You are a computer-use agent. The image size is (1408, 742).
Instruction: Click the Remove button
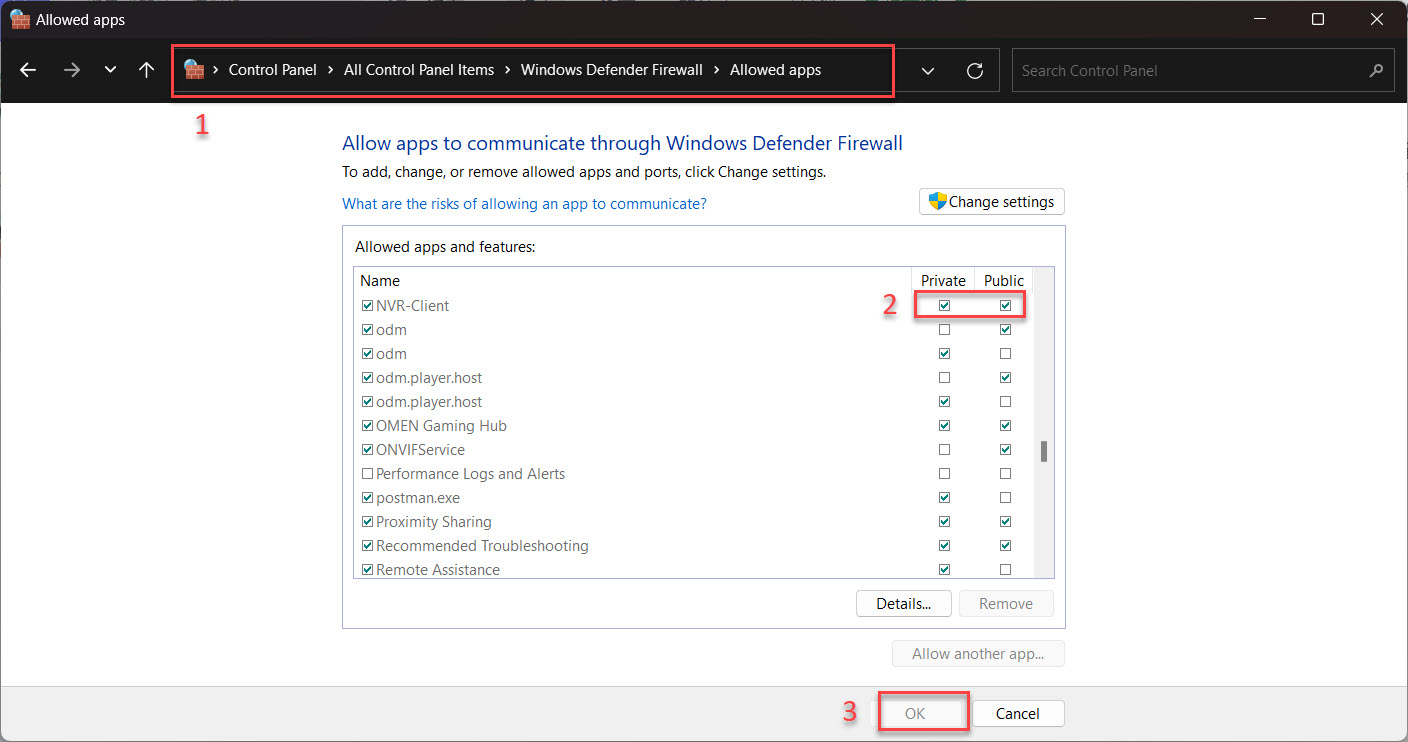click(x=1006, y=603)
